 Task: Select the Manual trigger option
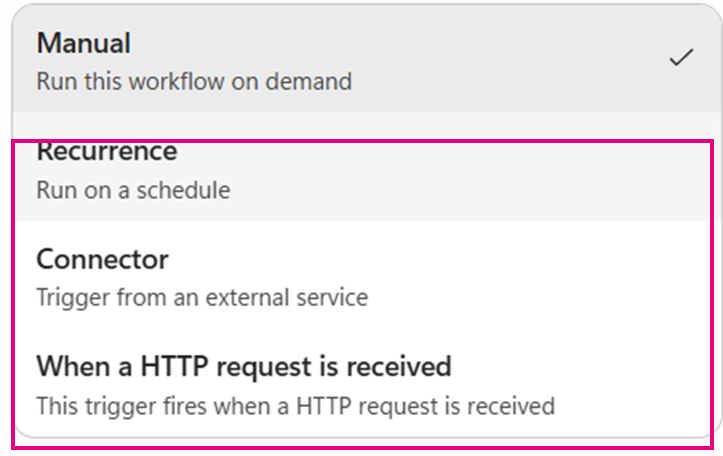[x=367, y=58]
